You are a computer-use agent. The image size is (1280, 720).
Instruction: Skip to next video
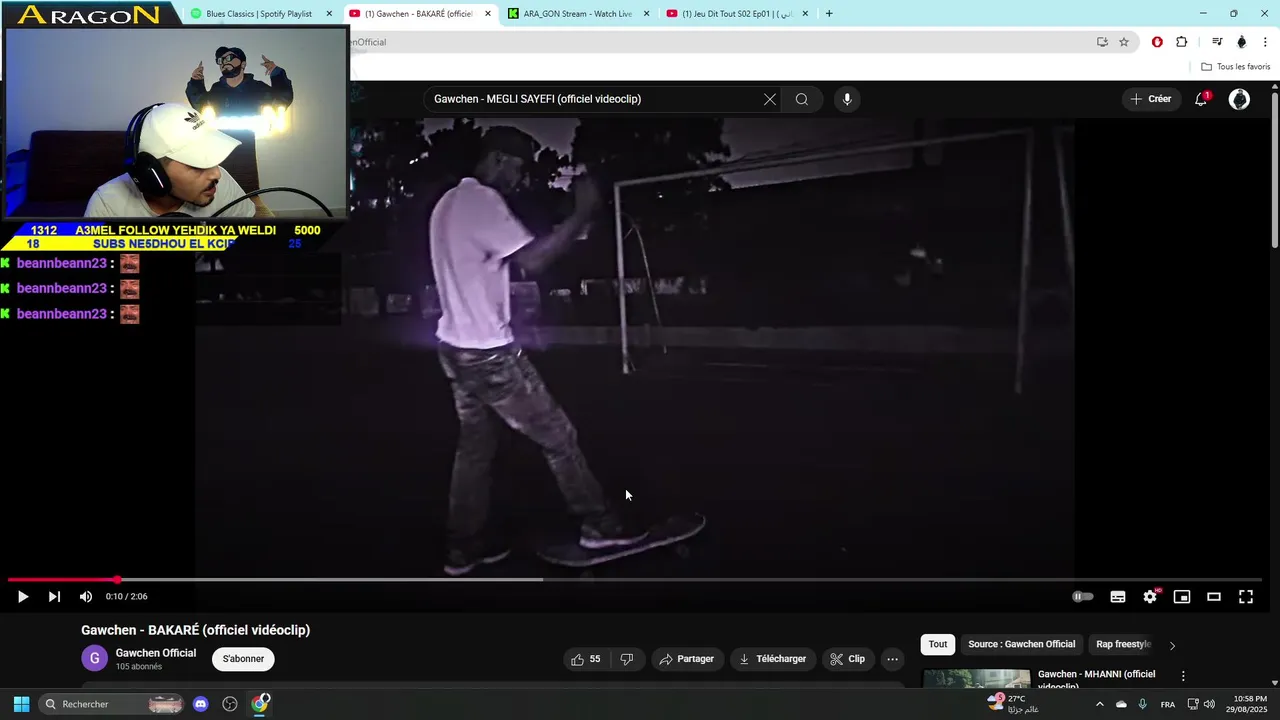click(54, 597)
